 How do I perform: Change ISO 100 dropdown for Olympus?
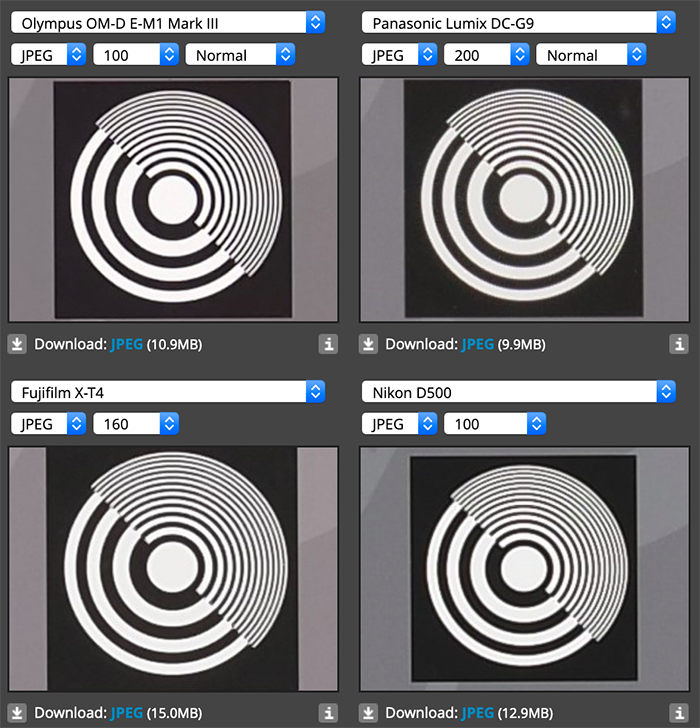[135, 55]
